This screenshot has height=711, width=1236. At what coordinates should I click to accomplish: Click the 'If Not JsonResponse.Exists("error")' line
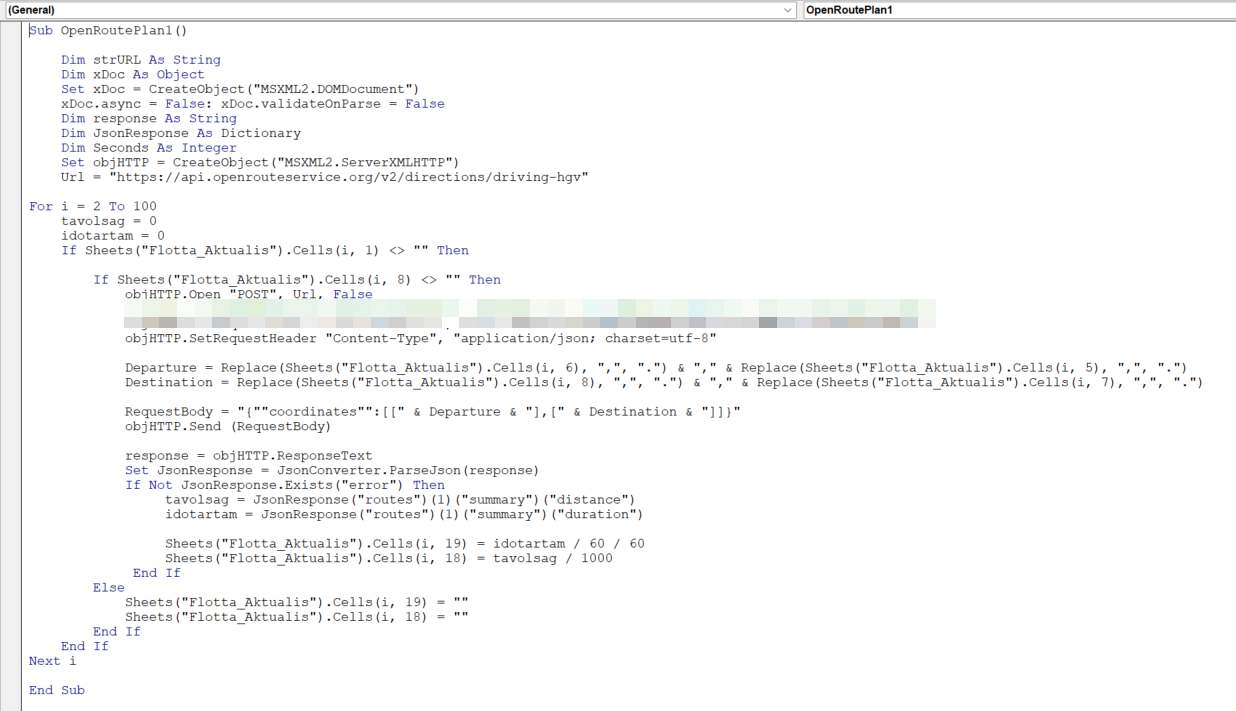[x=285, y=485]
